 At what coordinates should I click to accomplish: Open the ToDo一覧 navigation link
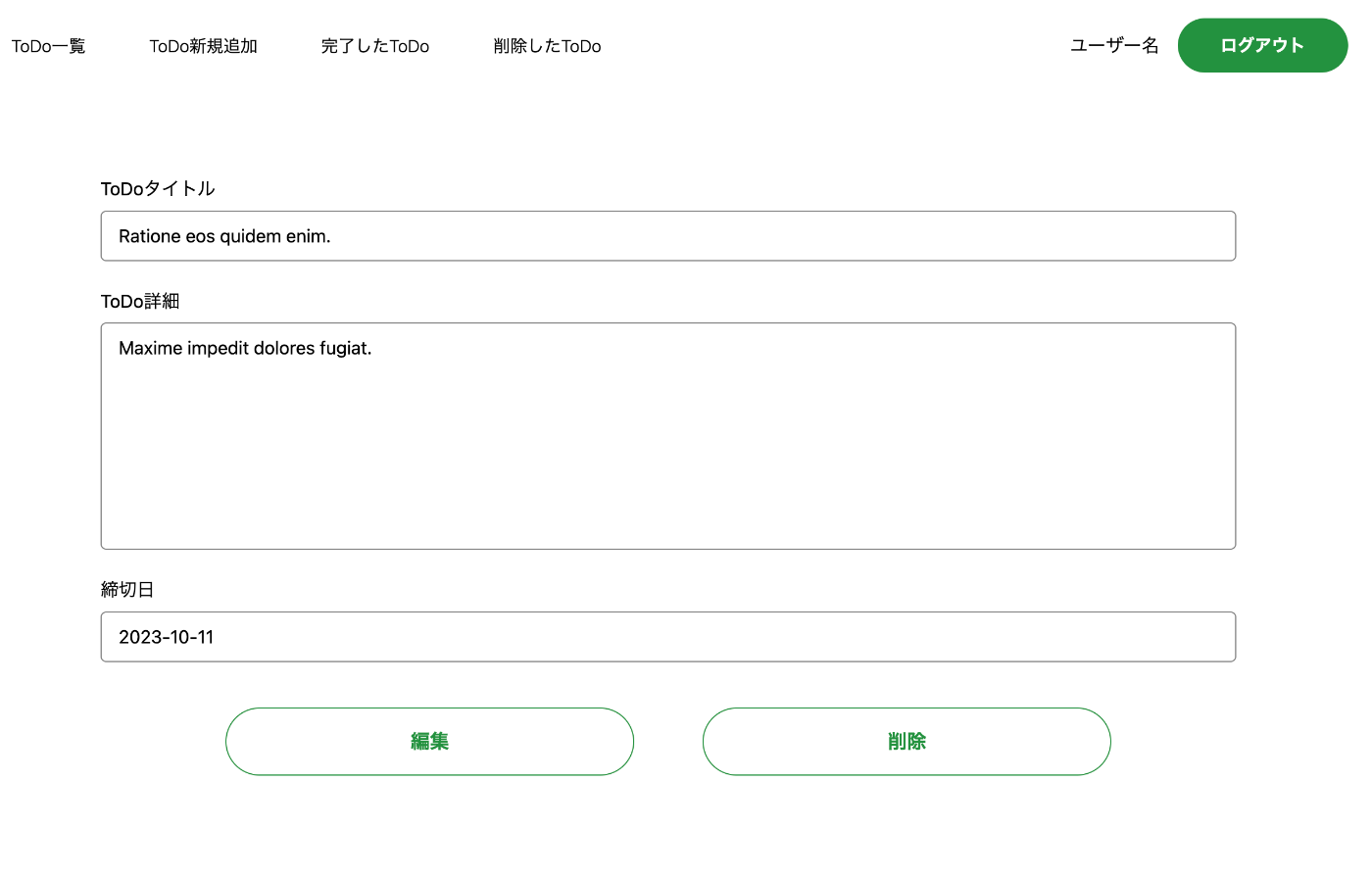click(49, 46)
